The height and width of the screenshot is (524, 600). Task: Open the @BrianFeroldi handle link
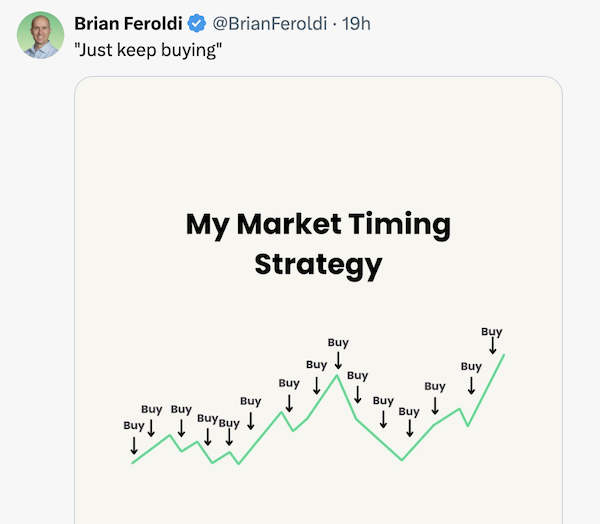tap(270, 24)
